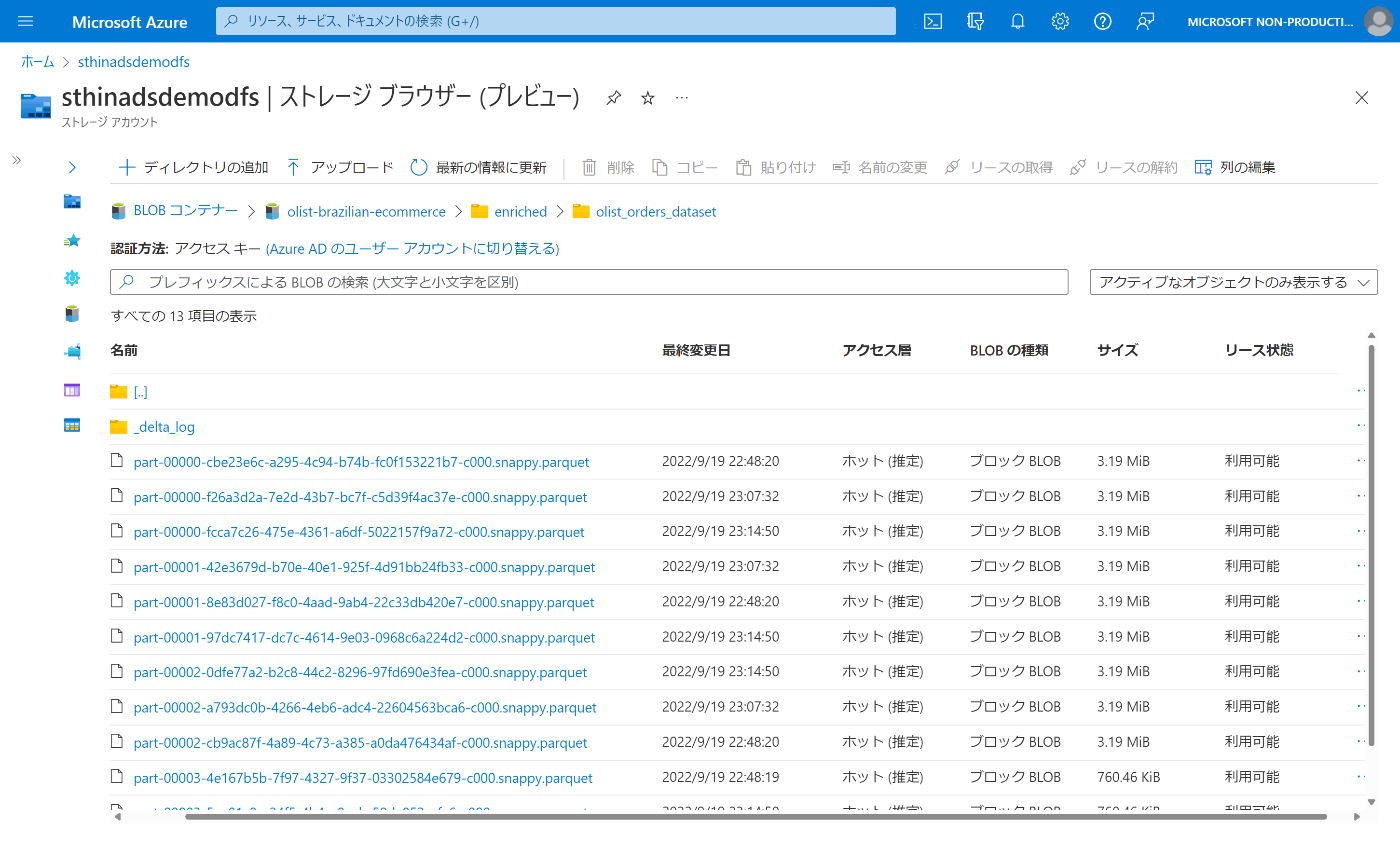Open more options ellipsis beside title

(x=682, y=97)
